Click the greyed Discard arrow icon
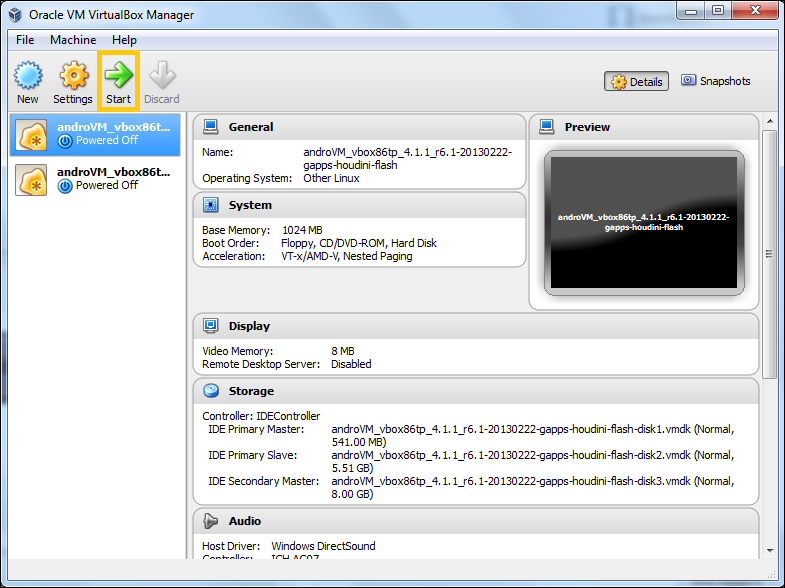 (x=162, y=75)
